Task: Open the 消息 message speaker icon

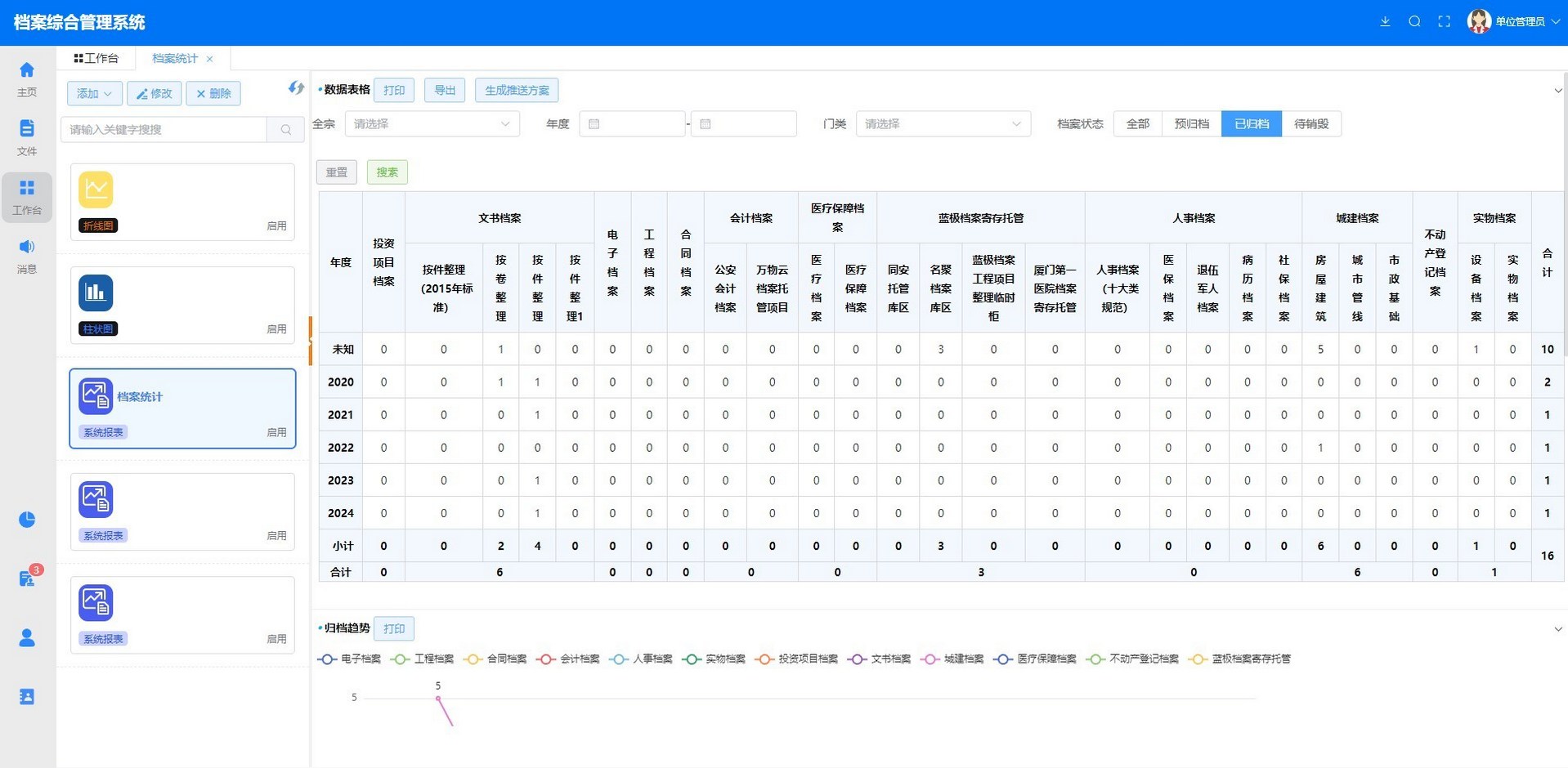Action: [x=27, y=254]
